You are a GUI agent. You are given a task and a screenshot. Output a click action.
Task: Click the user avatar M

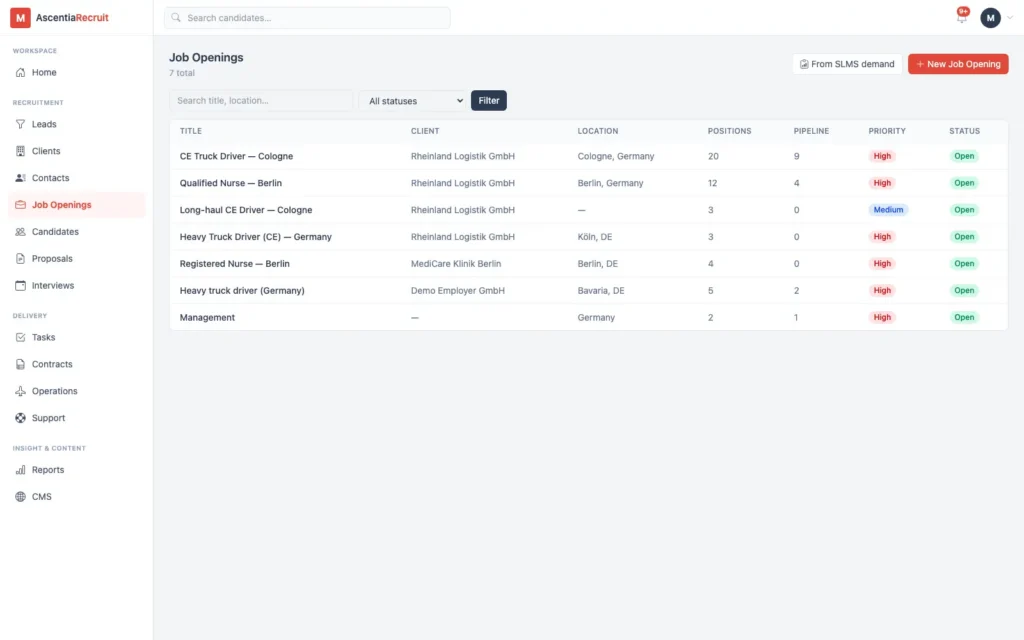tap(990, 18)
